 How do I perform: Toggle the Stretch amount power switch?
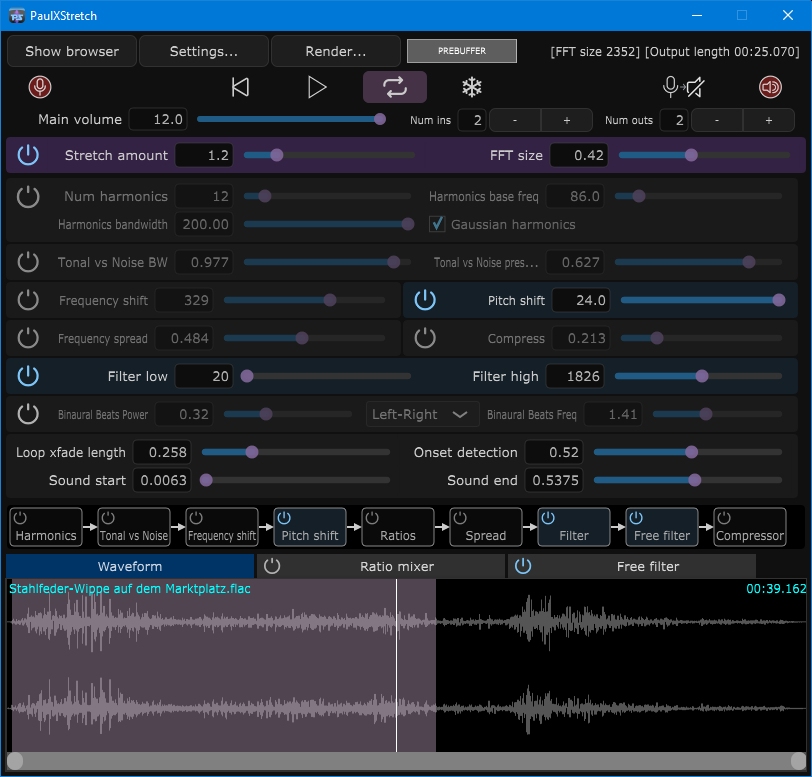(x=29, y=155)
